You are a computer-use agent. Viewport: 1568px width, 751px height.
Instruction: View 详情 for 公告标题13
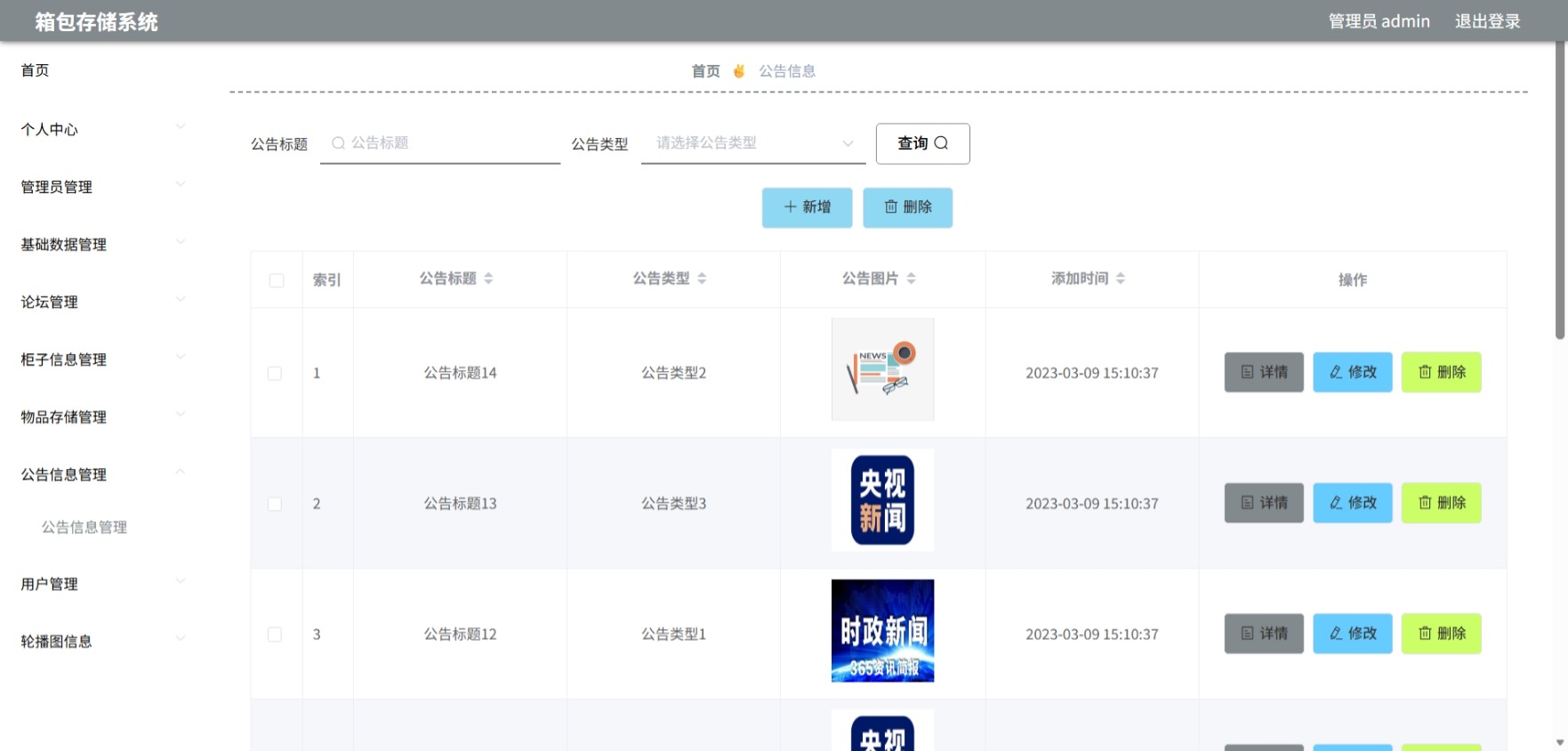pyautogui.click(x=1264, y=503)
